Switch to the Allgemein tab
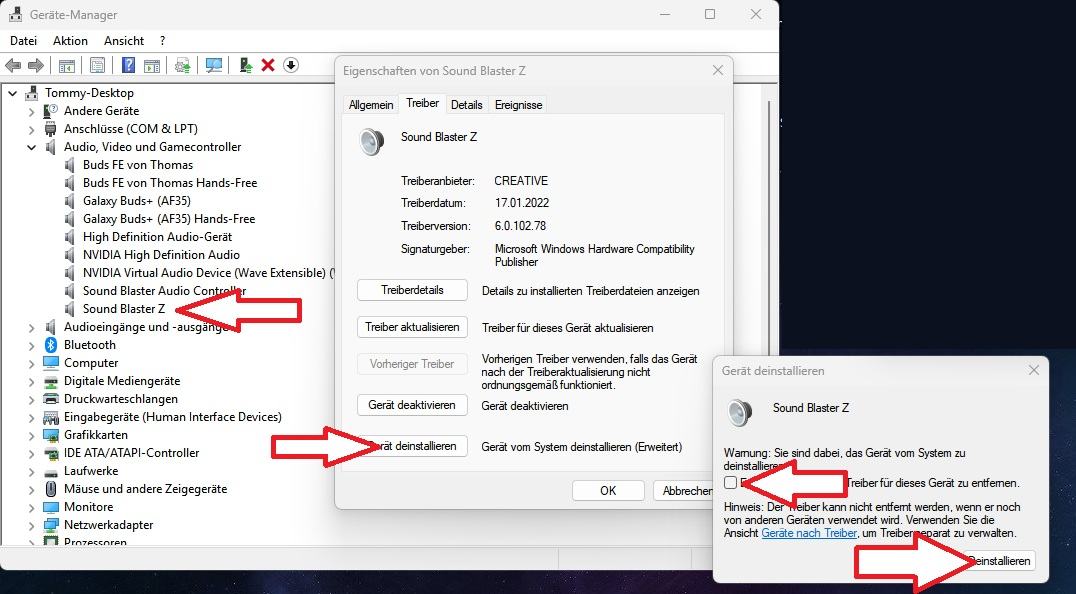Screen dimensions: 1076x594 click(x=371, y=105)
